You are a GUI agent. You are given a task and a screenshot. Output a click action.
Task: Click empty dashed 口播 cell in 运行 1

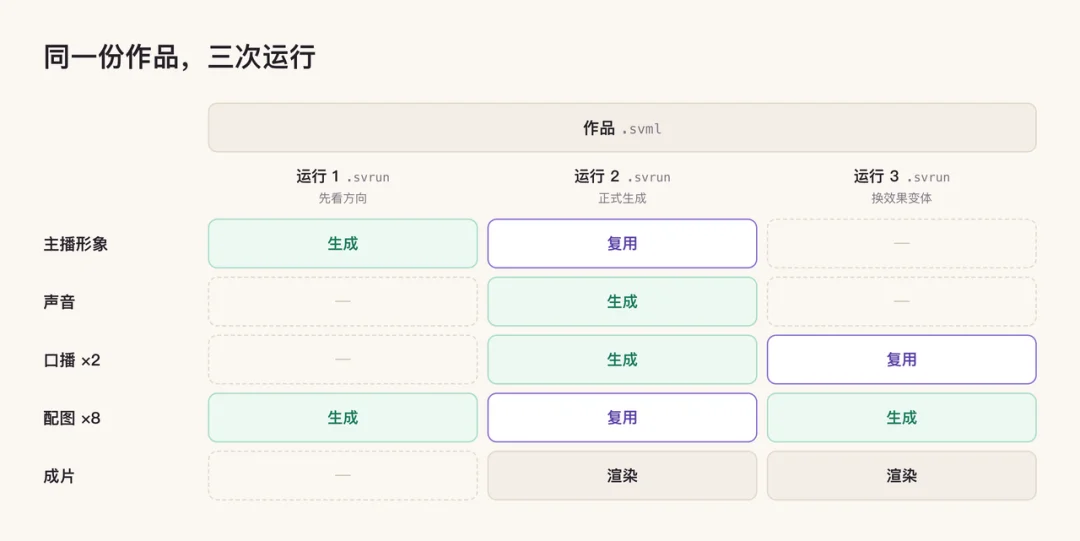[x=343, y=359]
